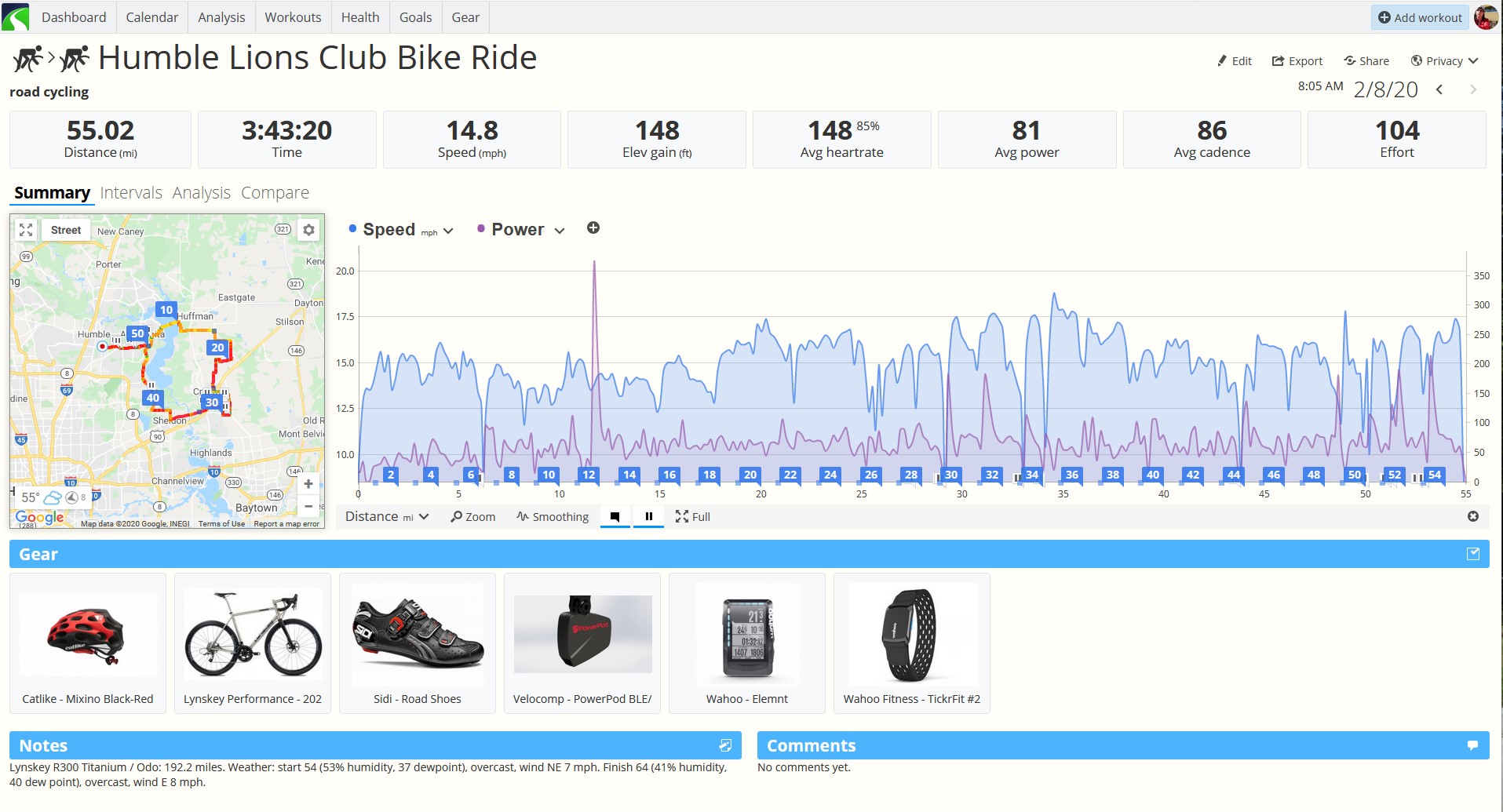
Task: Edit notes using the Notes header icon
Action: coord(725,745)
